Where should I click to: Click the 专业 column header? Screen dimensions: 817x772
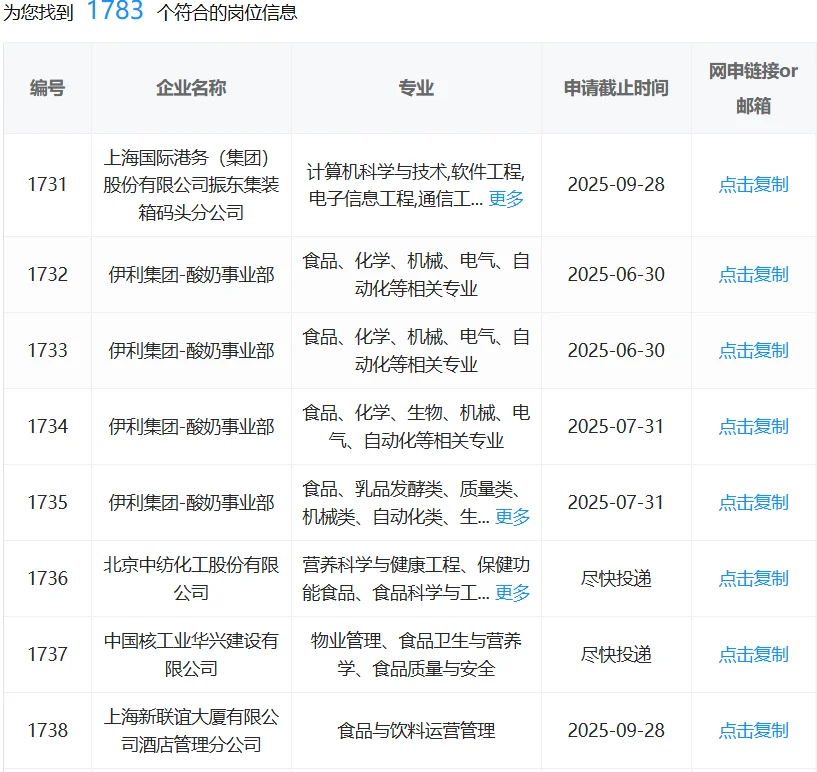point(416,88)
